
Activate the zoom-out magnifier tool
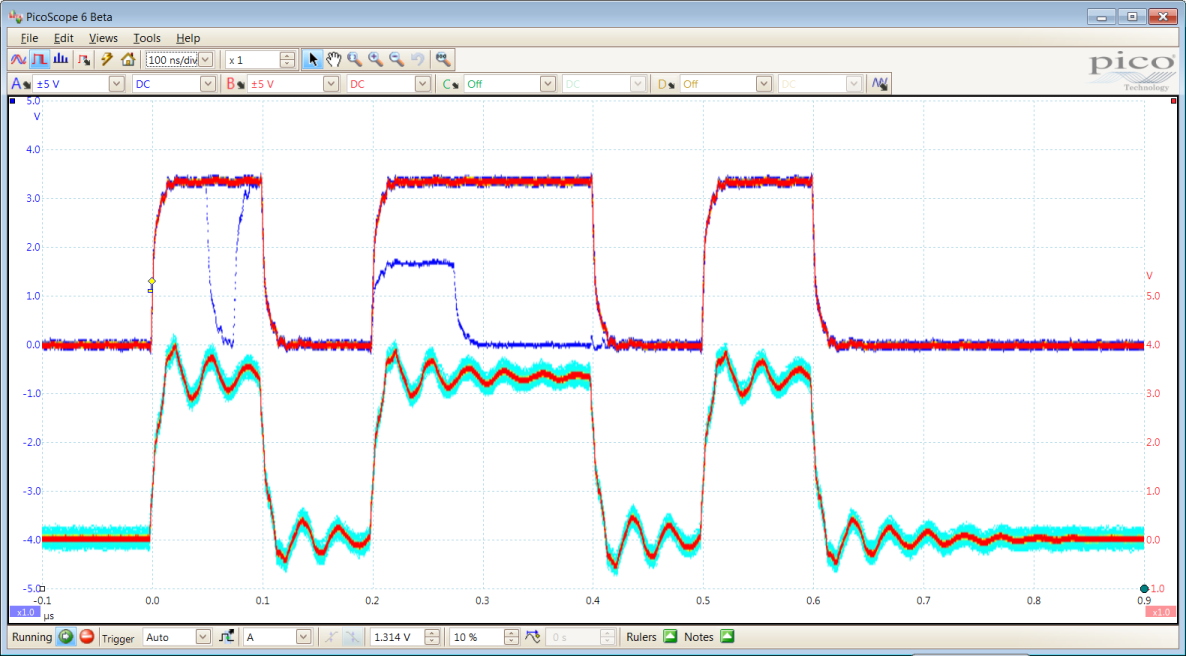point(396,60)
